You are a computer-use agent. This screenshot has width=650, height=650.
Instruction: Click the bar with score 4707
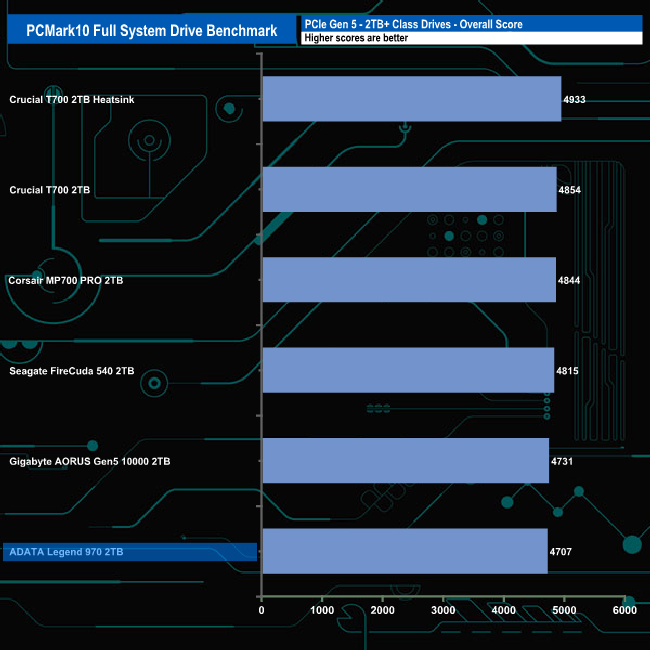tap(405, 551)
